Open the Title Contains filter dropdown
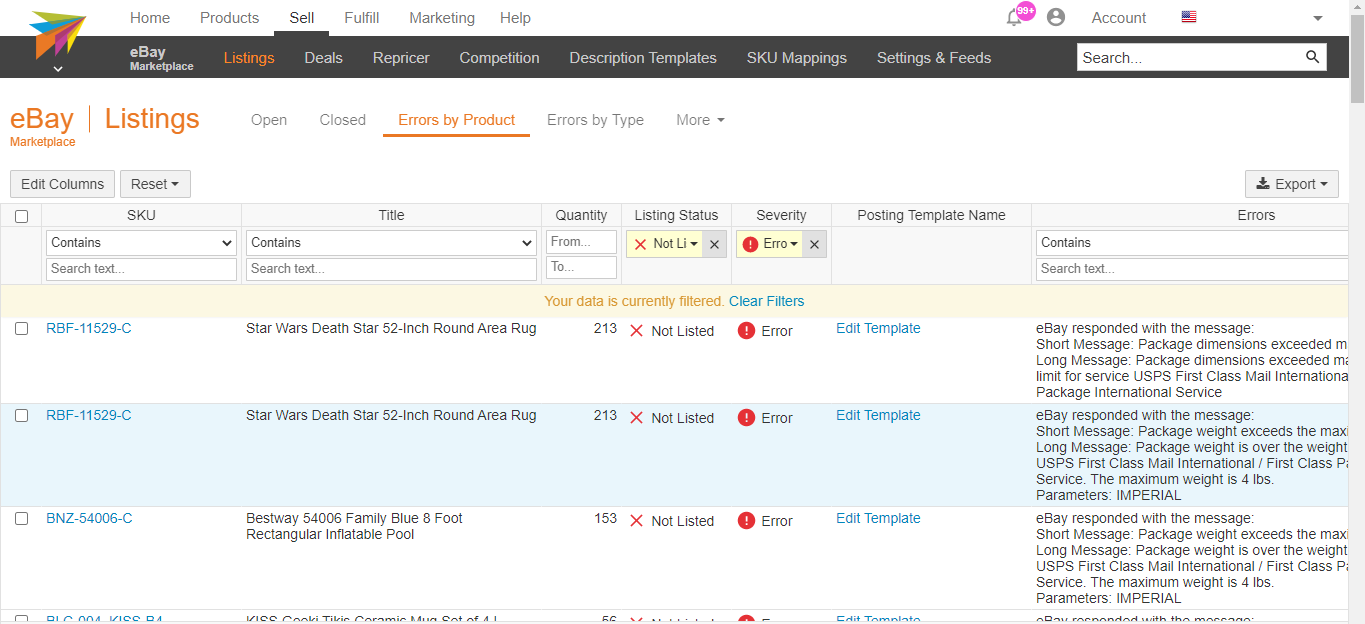Screen dimensions: 1365x624 [x=391, y=242]
